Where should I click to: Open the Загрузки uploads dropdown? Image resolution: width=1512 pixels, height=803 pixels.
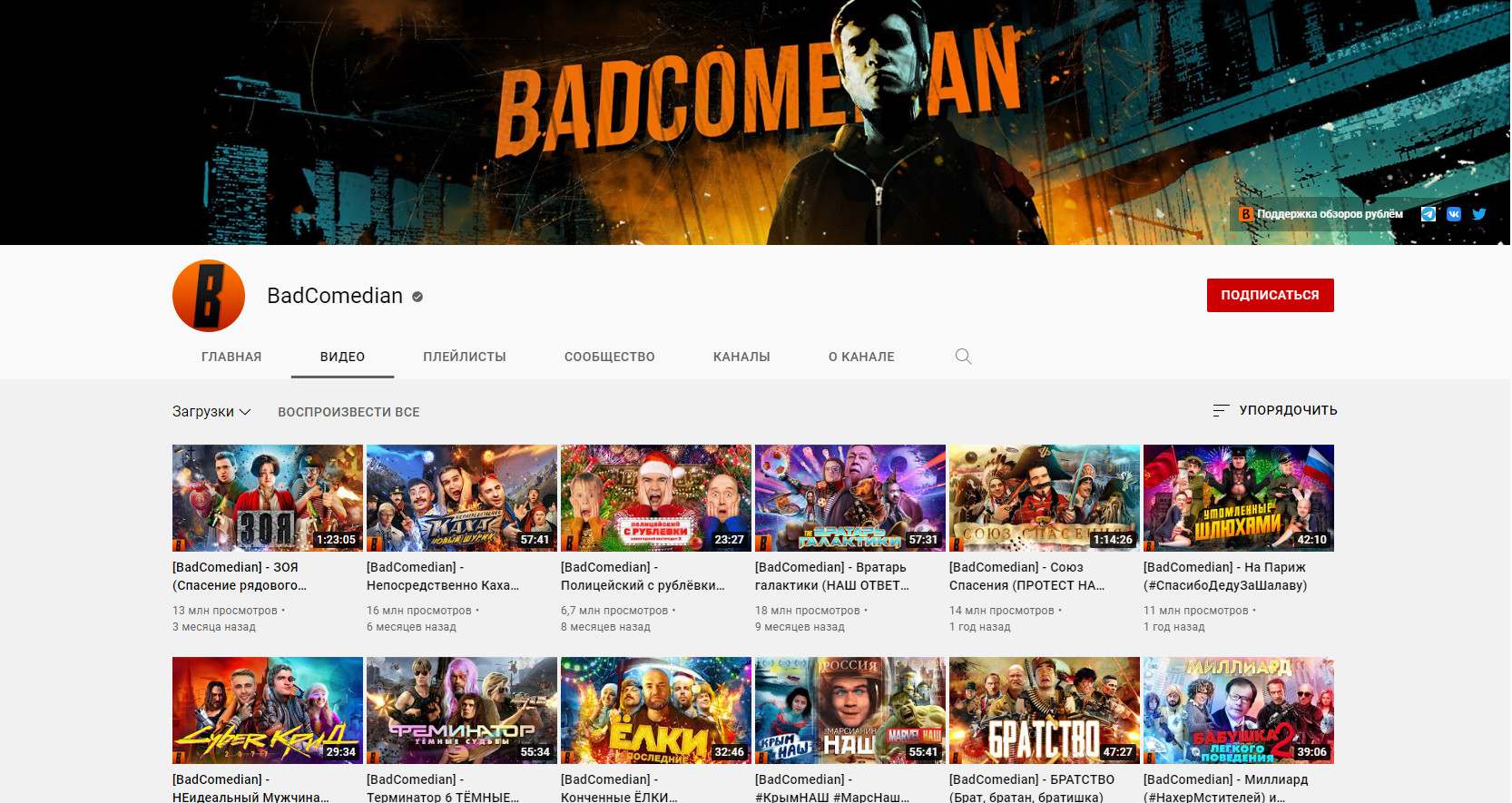pyautogui.click(x=211, y=412)
